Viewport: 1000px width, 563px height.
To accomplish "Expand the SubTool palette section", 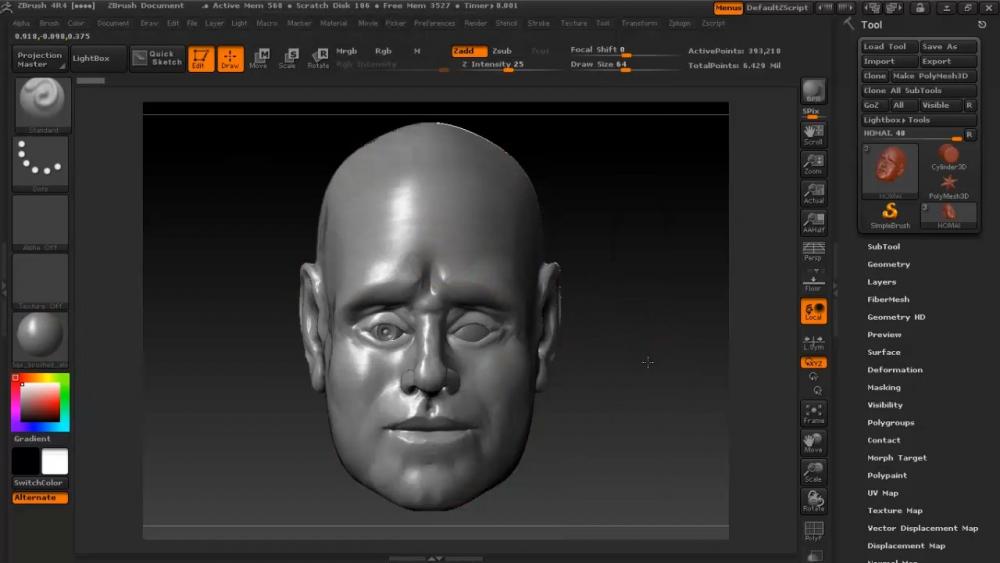I will (883, 247).
